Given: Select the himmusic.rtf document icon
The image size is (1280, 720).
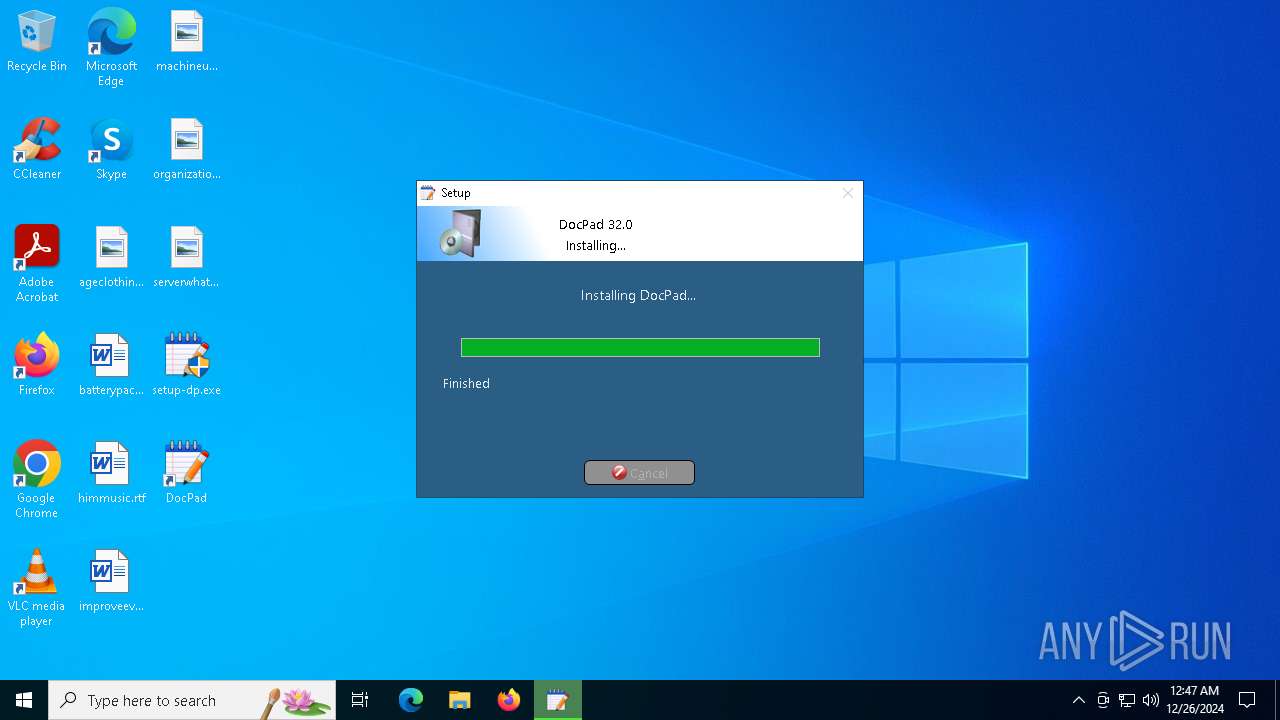Looking at the screenshot, I should tap(111, 474).
